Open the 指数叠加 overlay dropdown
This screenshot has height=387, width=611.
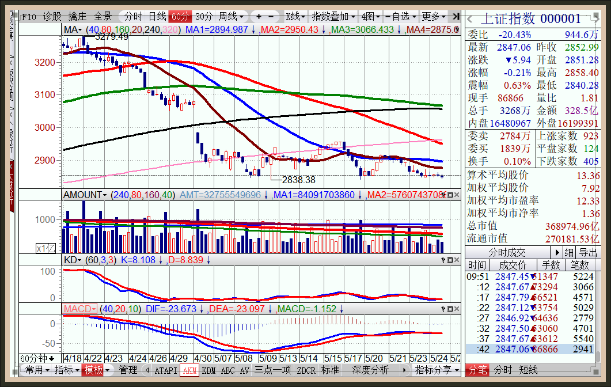point(334,17)
